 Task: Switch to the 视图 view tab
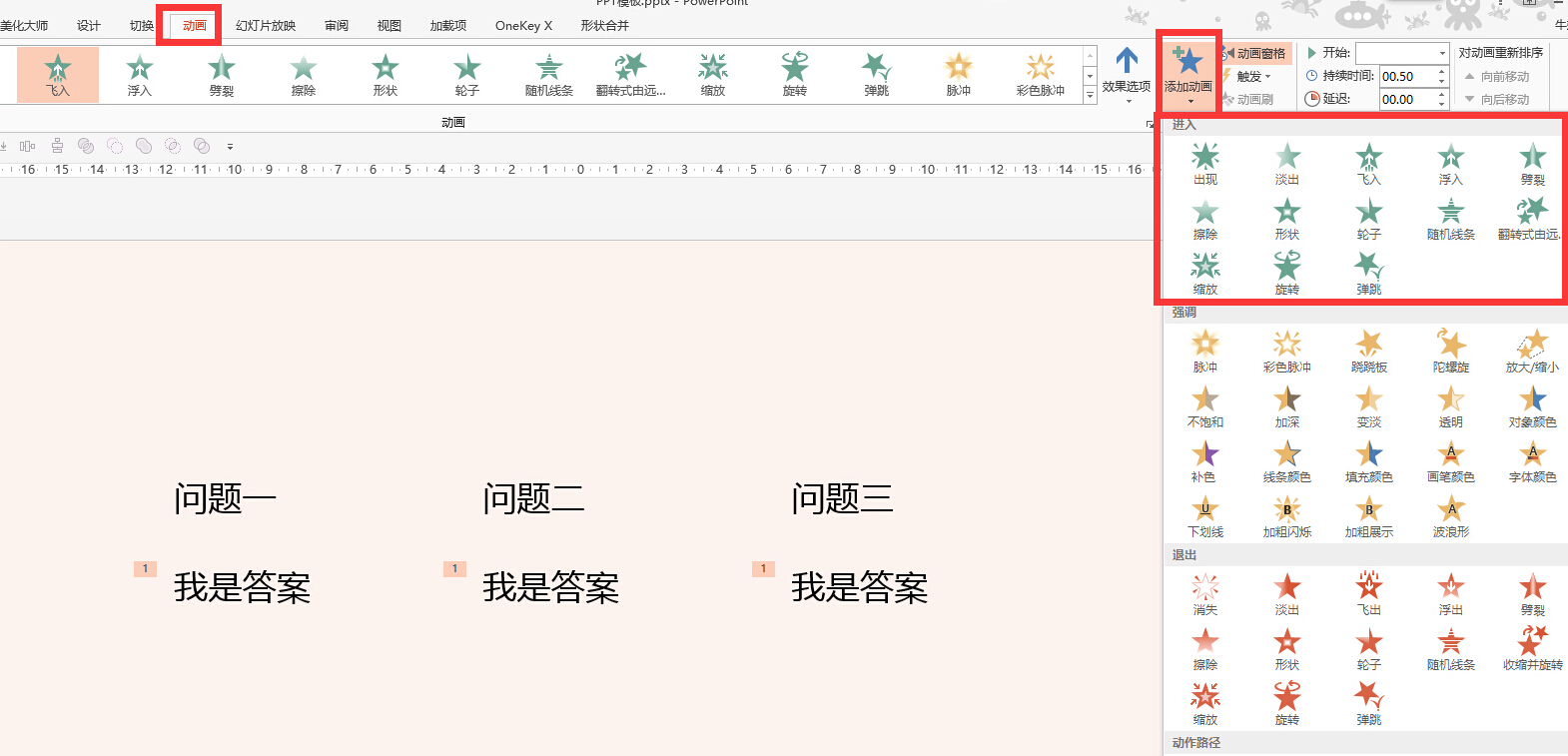390,26
